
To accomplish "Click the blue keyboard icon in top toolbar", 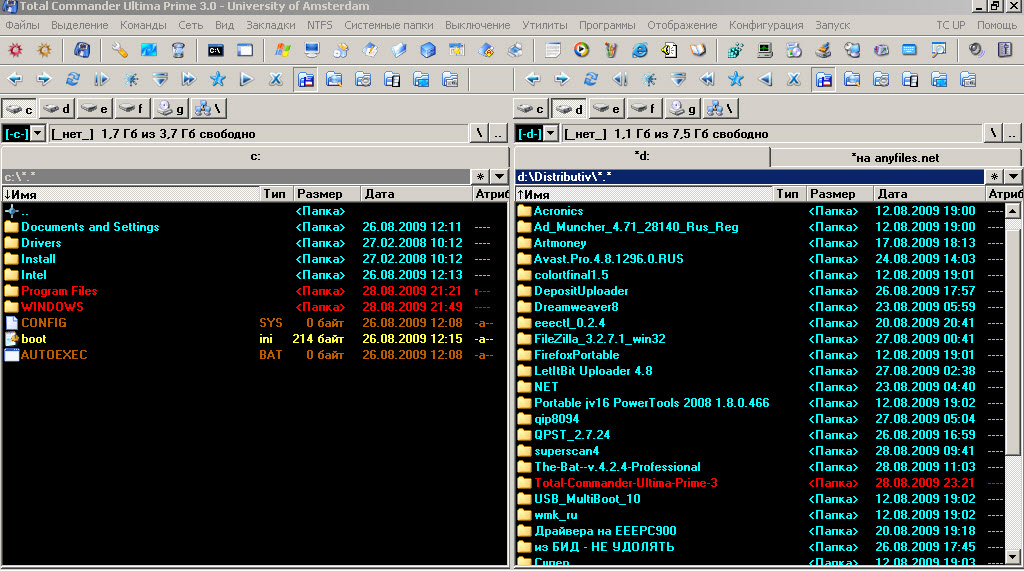I will point(909,50).
